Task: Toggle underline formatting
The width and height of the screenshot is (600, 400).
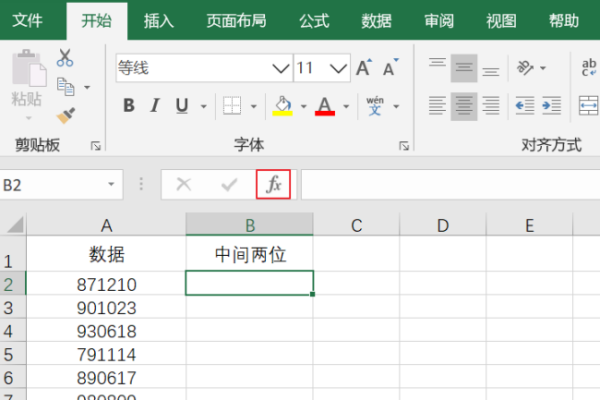Action: [182, 106]
